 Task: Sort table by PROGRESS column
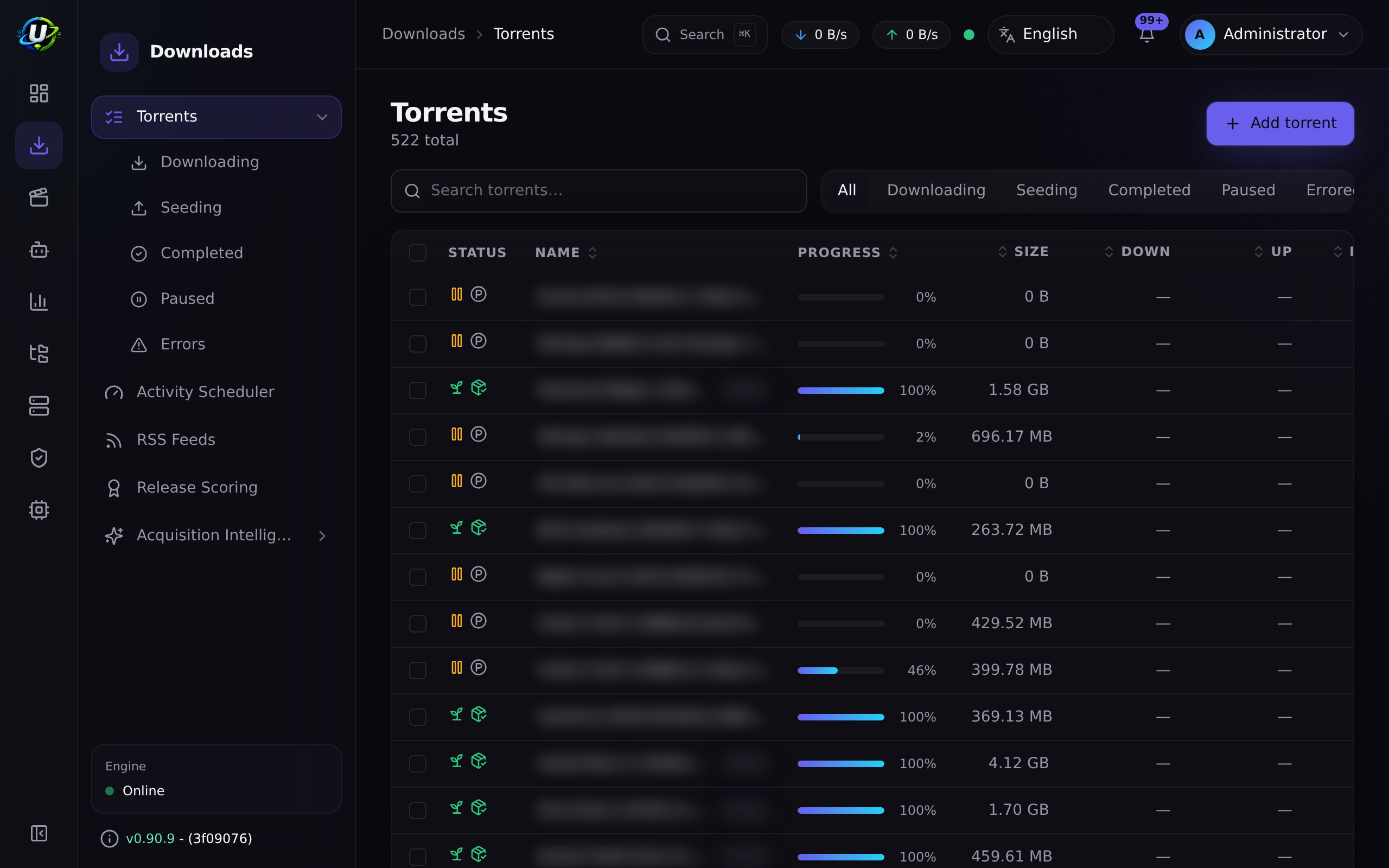(847, 253)
